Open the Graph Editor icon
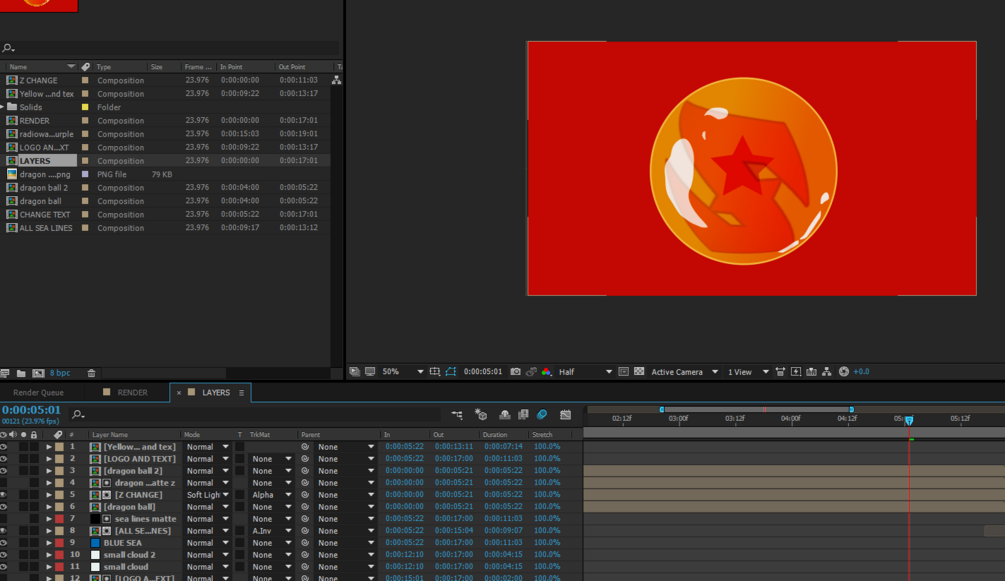The image size is (1005, 581). [x=565, y=415]
